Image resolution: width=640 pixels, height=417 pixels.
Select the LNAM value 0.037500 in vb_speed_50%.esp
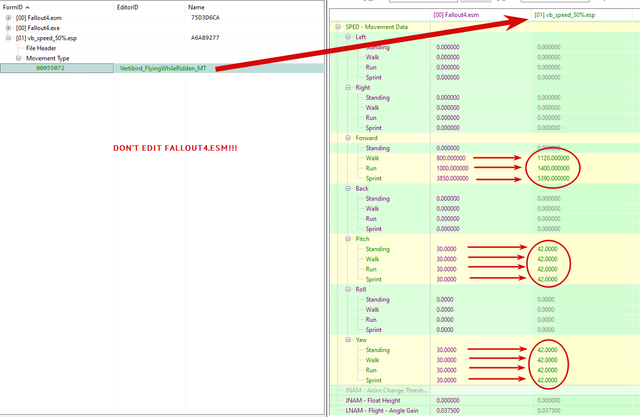point(549,410)
